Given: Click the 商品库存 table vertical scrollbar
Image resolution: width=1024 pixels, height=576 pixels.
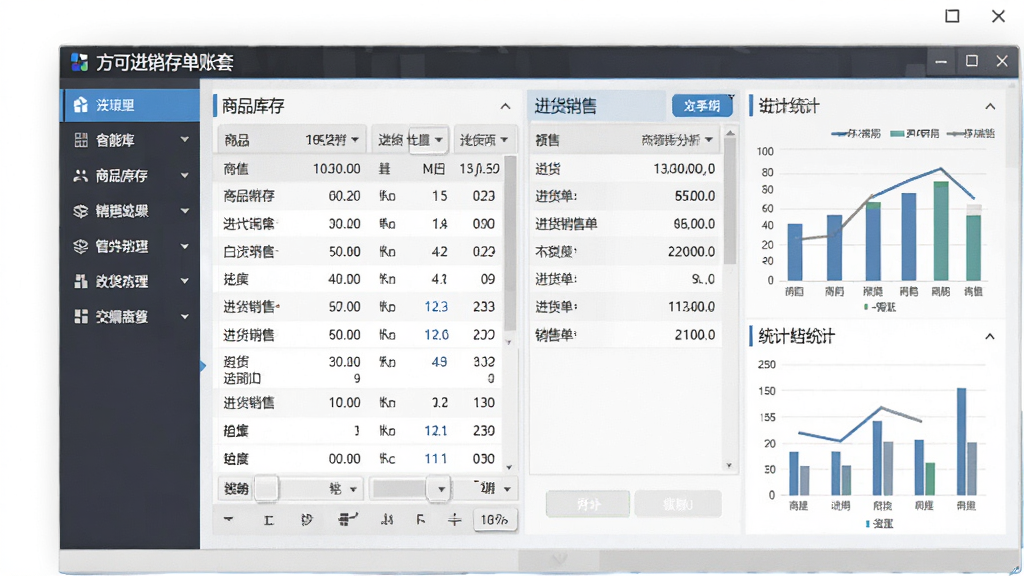Looking at the screenshot, I should (509, 243).
